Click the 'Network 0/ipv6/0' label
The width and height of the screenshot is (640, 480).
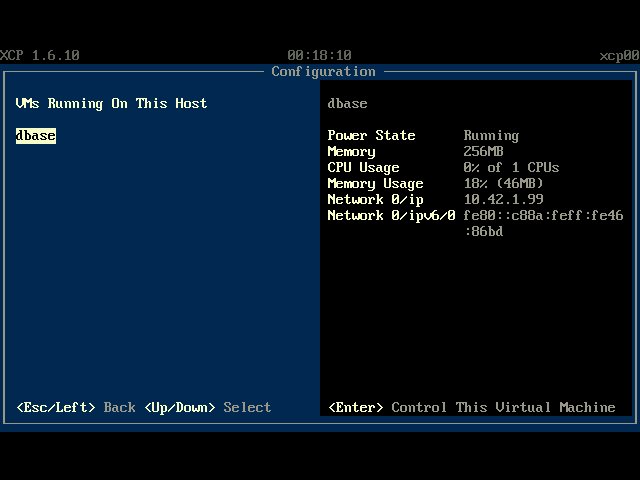point(391,216)
